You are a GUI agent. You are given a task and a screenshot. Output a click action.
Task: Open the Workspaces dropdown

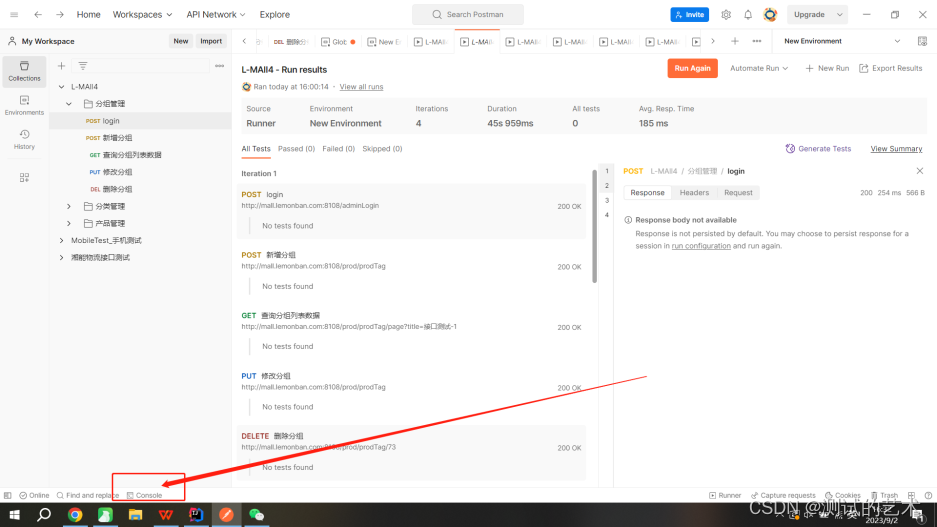point(142,14)
